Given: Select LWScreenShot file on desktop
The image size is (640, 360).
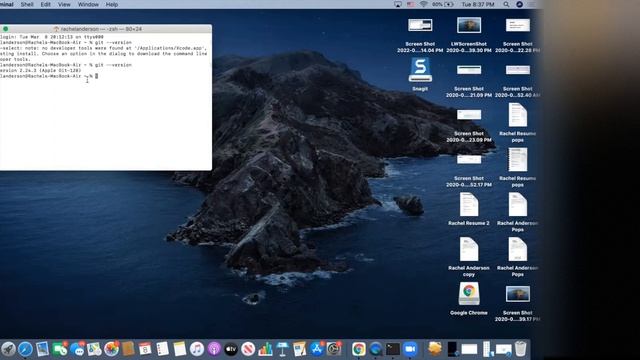Looking at the screenshot, I should [469, 35].
